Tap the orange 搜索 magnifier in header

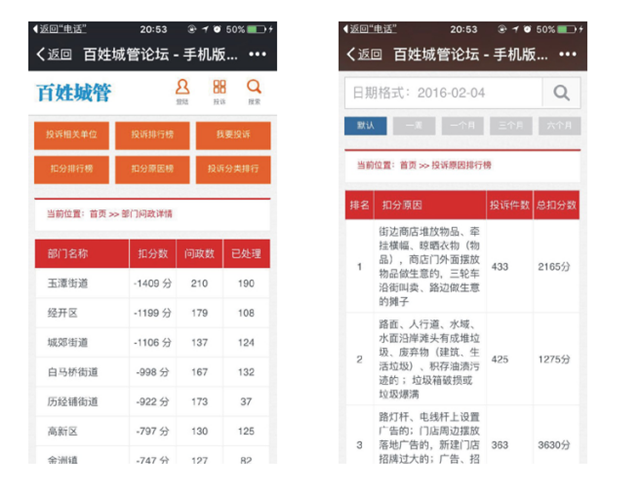coord(254,91)
